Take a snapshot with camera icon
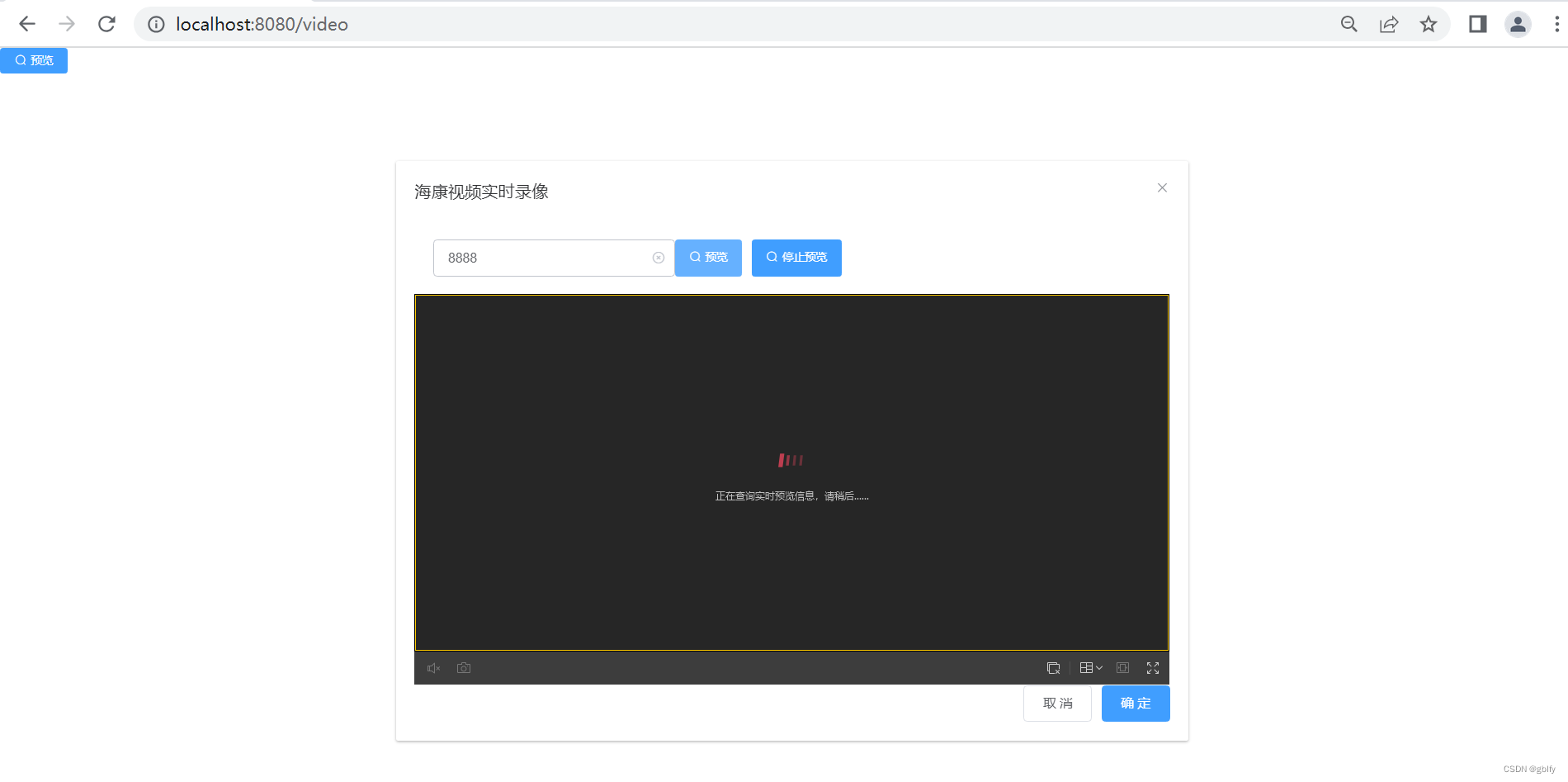The width and height of the screenshot is (1568, 782). [x=464, y=668]
